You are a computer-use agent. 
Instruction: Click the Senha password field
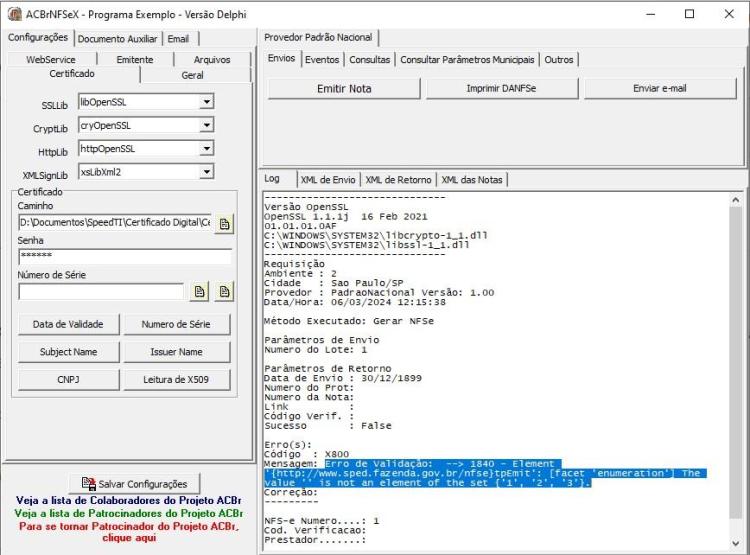(125, 256)
